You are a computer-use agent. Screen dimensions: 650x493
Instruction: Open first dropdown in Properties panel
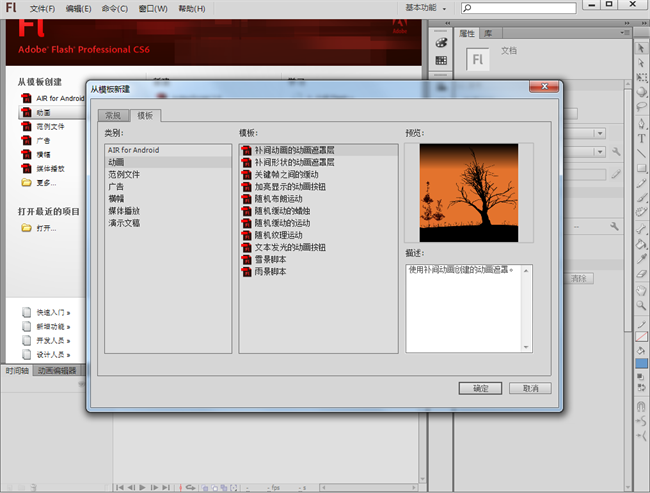click(599, 133)
